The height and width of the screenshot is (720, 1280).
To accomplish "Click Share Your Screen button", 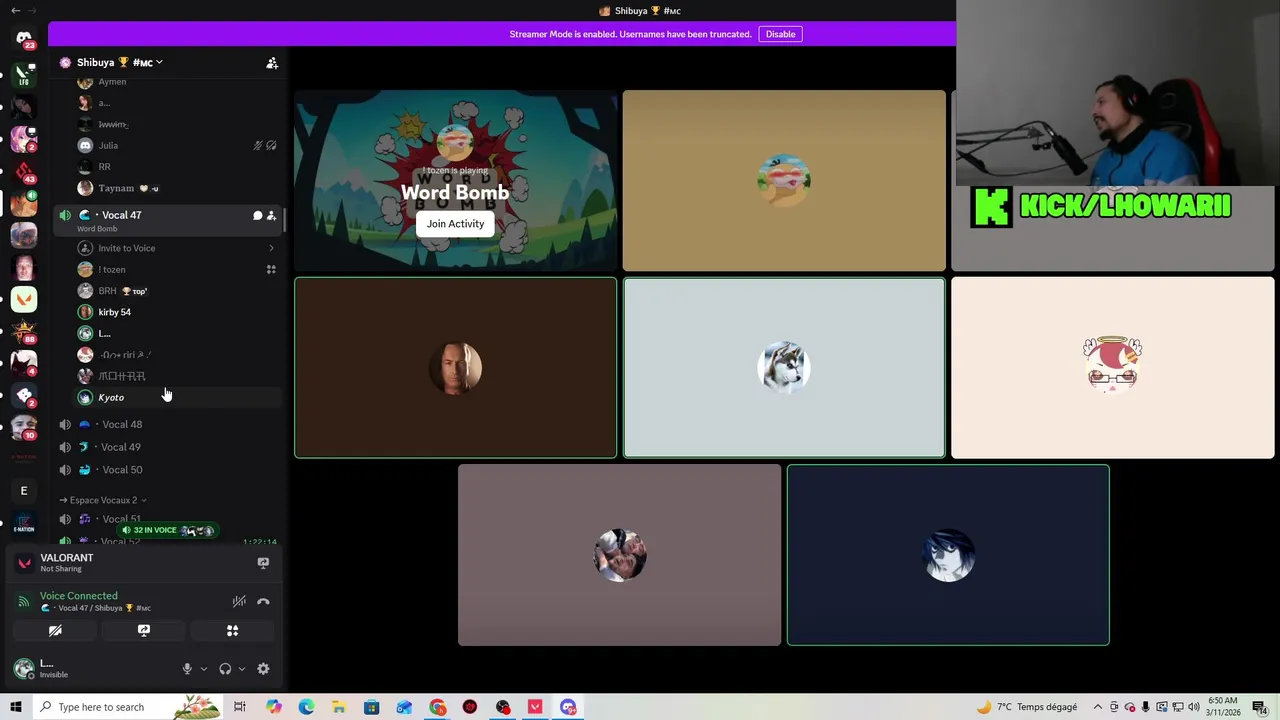I will (144, 631).
